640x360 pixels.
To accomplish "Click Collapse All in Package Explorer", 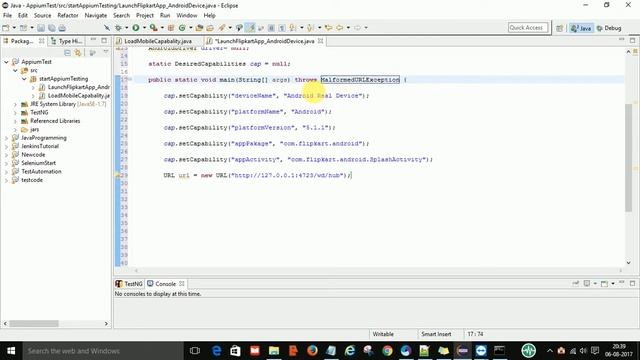I will click(67, 53).
